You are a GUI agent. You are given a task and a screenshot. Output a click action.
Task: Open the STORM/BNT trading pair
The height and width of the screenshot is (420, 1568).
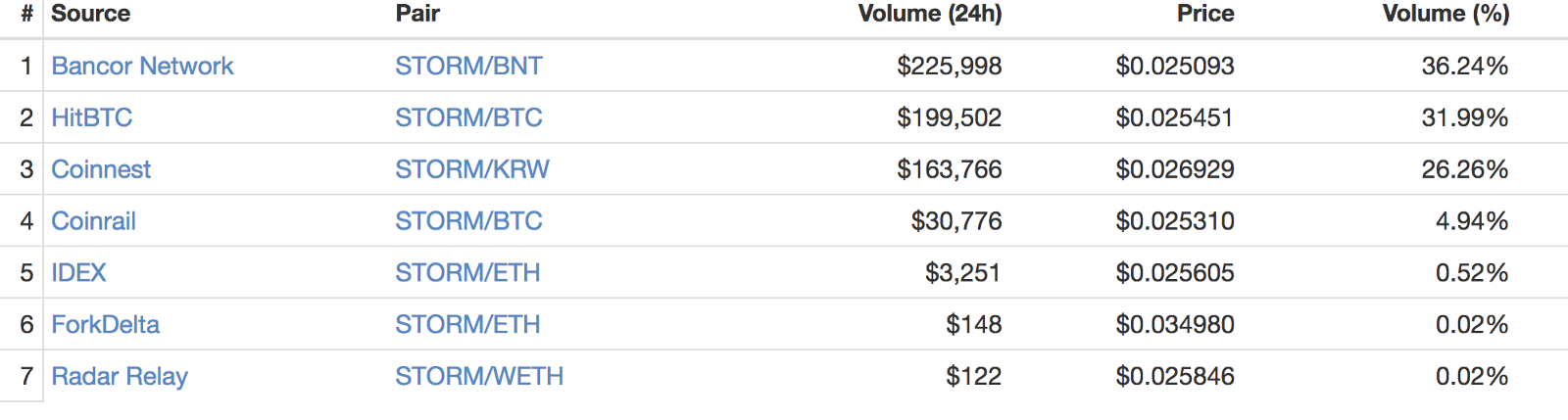pos(468,66)
